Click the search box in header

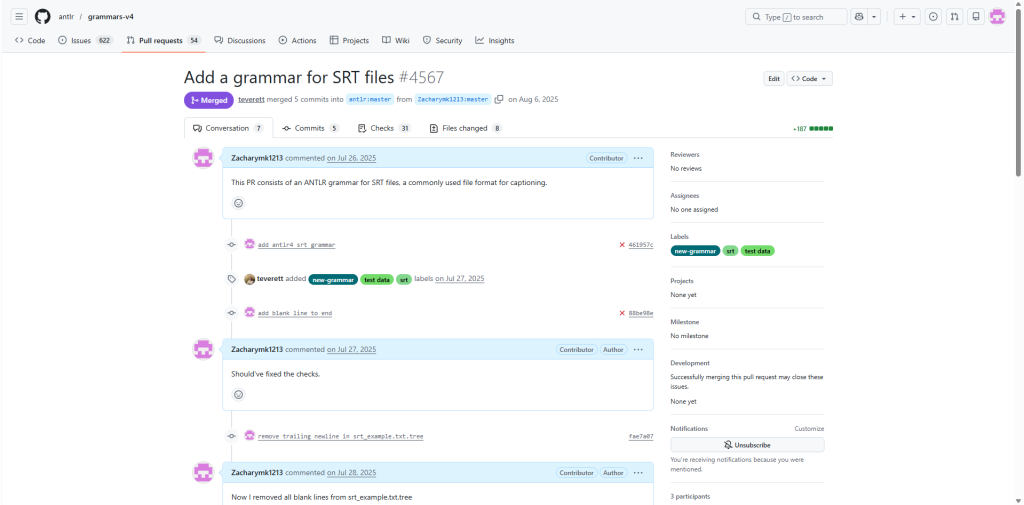(796, 16)
